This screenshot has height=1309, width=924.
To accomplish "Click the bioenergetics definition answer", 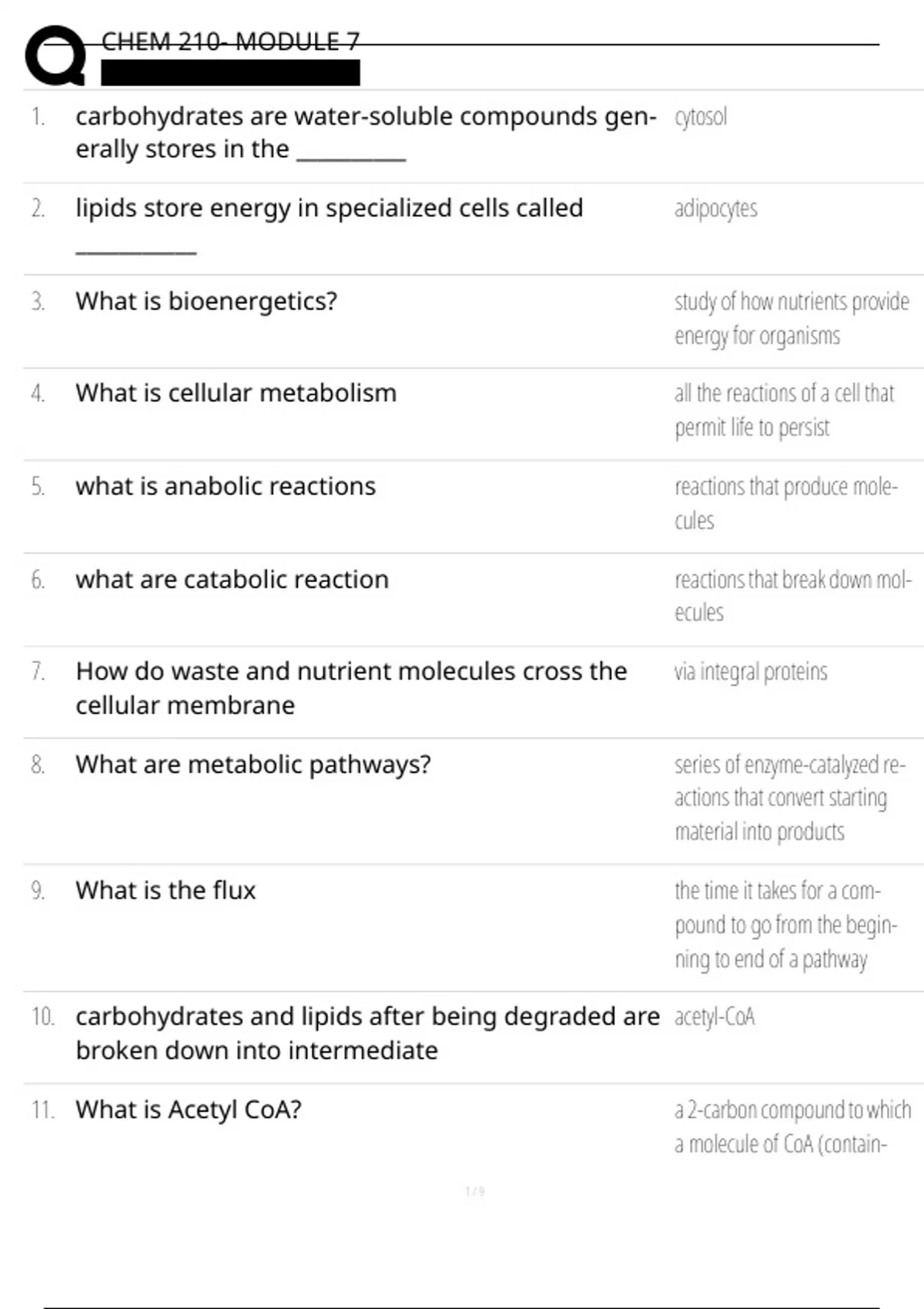I will tap(791, 318).
